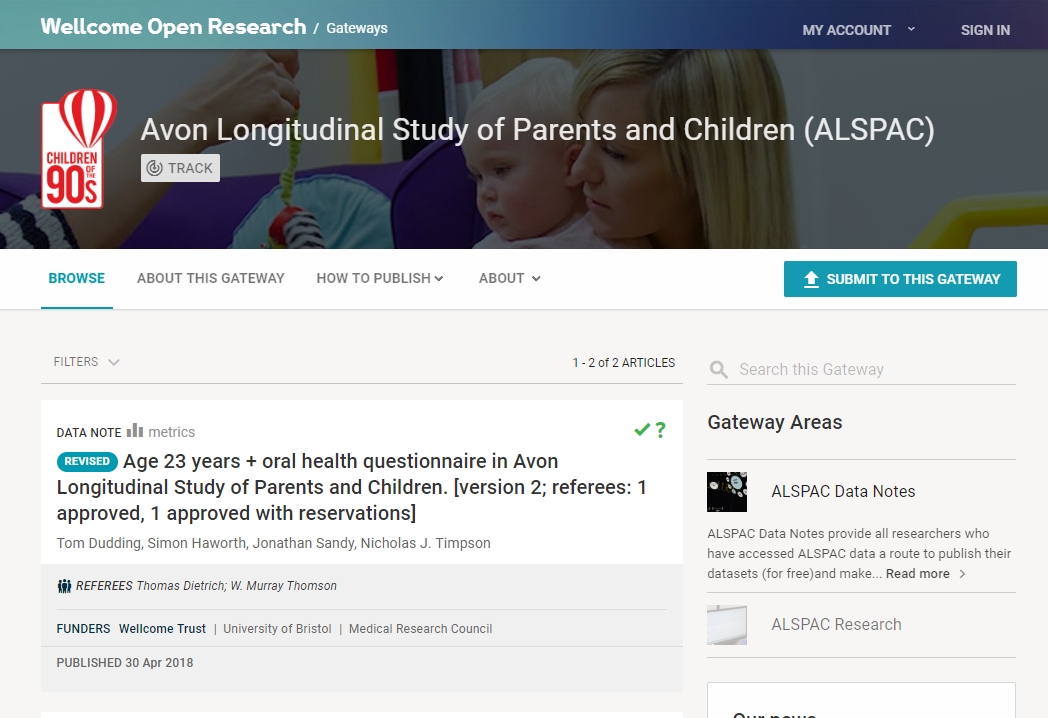Click author Nicholas J. Timpson
The width and height of the screenshot is (1048, 718).
(x=426, y=543)
